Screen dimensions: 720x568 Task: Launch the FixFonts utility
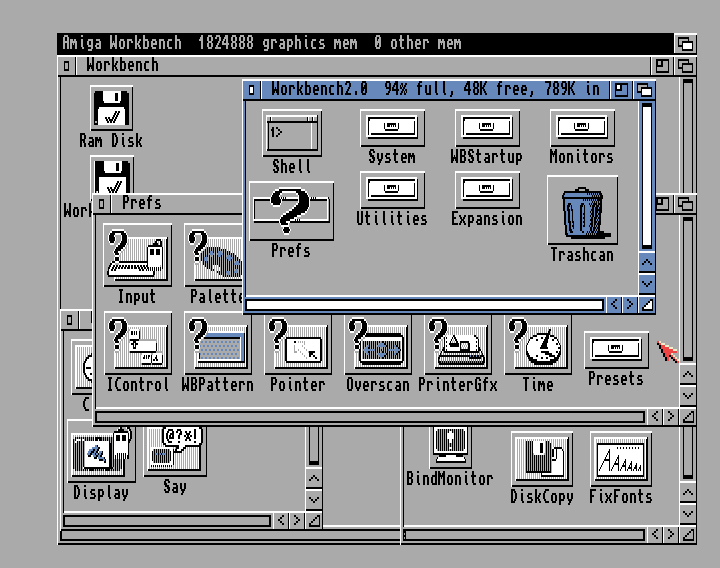pyautogui.click(x=620, y=458)
